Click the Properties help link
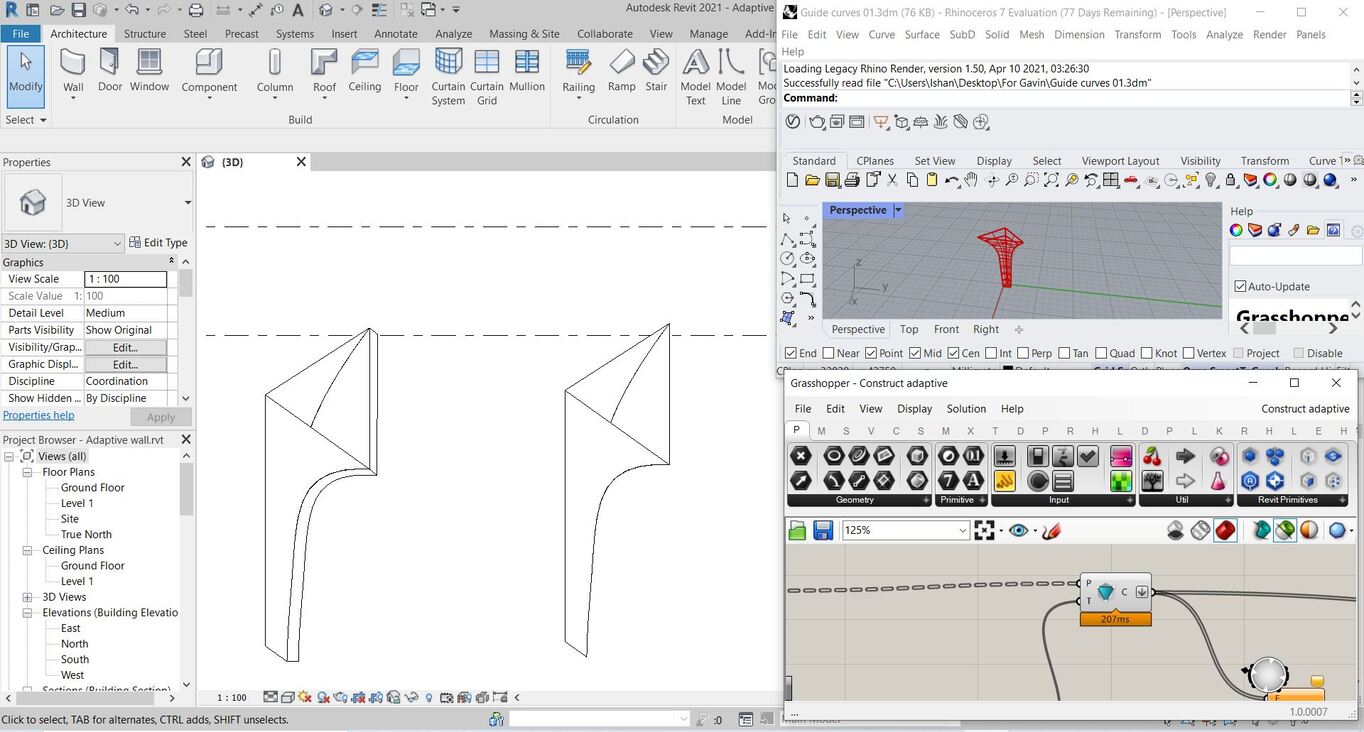1364x732 pixels. pyautogui.click(x=38, y=415)
